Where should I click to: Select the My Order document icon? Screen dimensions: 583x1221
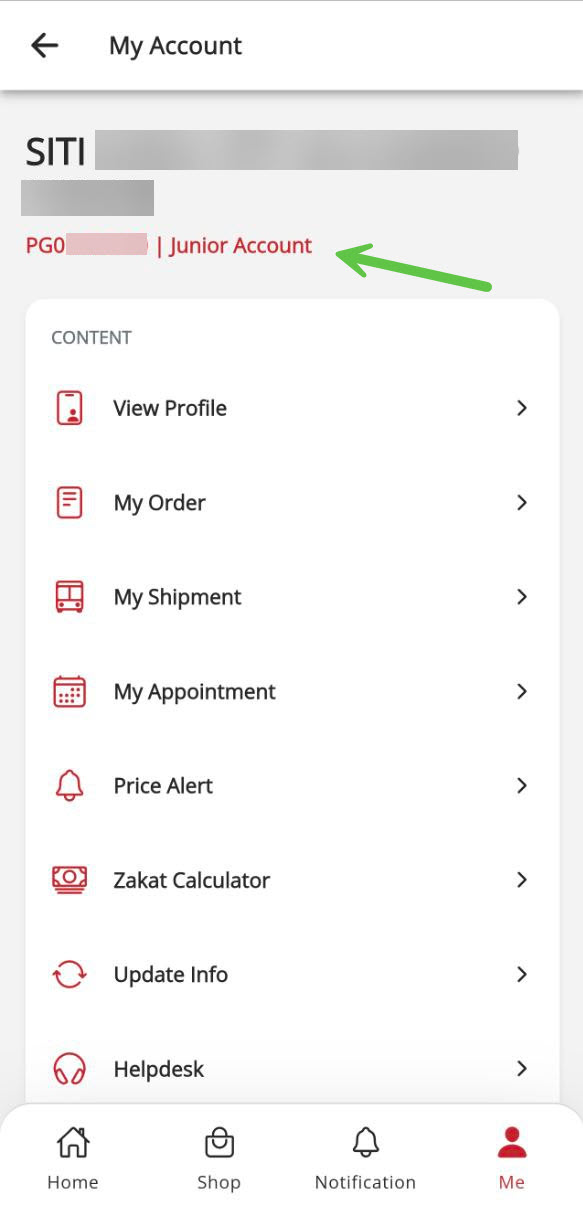pos(69,502)
